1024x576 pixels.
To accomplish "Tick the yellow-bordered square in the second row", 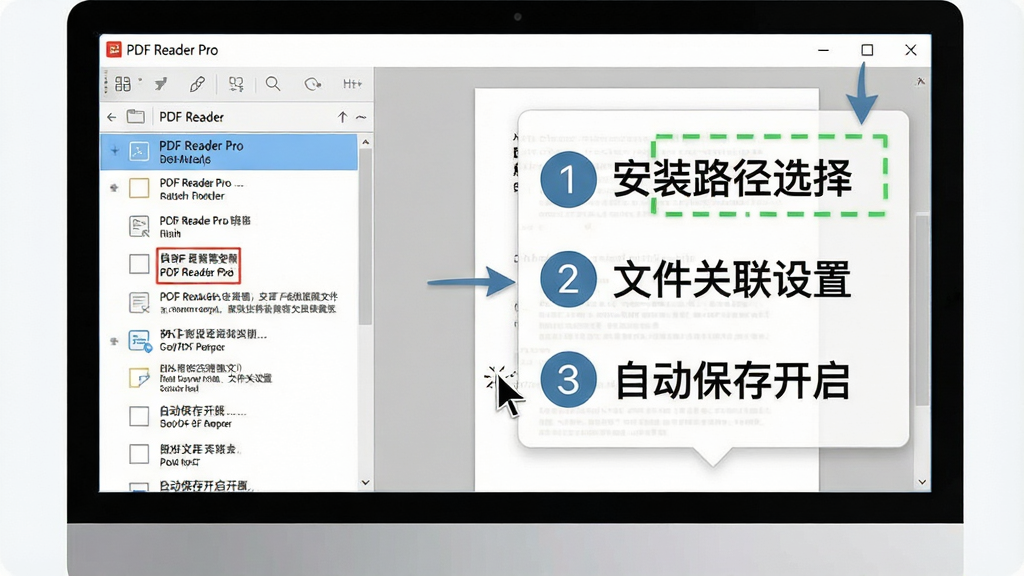I will [x=138, y=188].
